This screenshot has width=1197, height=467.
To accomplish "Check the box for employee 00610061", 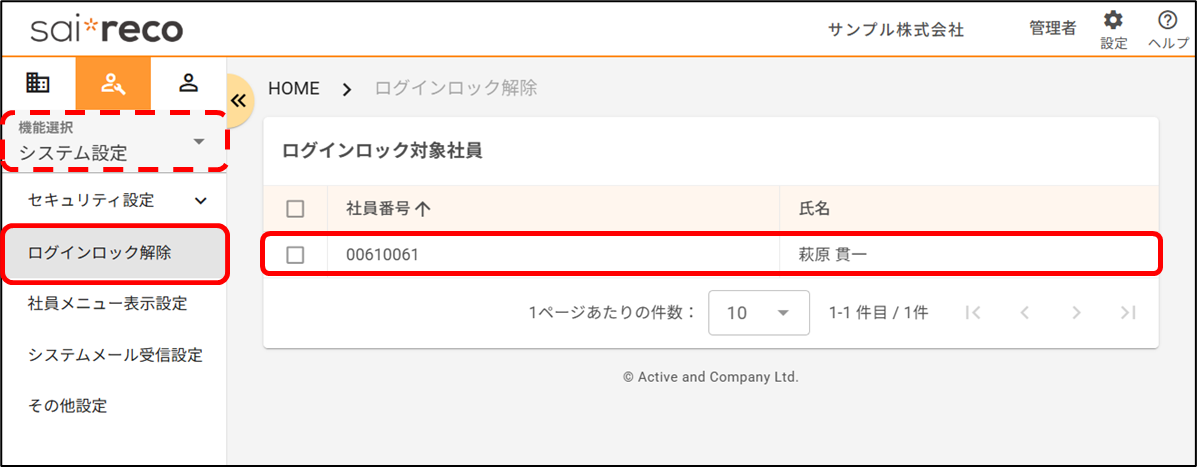I will point(295,255).
